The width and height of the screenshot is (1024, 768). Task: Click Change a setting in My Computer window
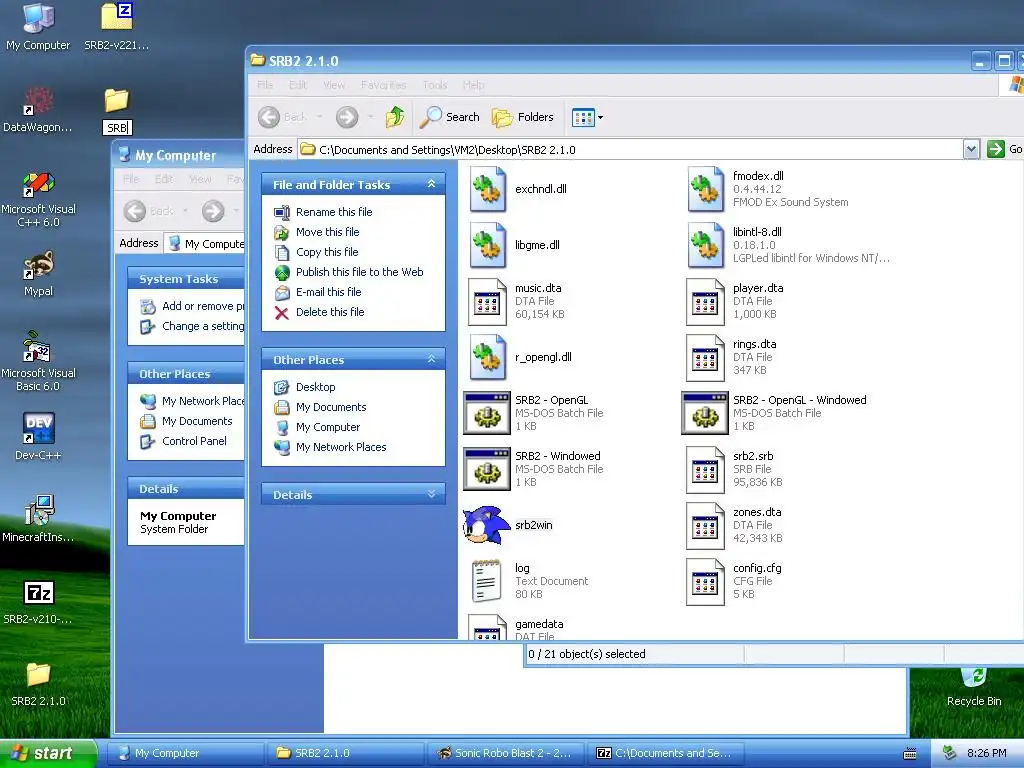pos(203,326)
